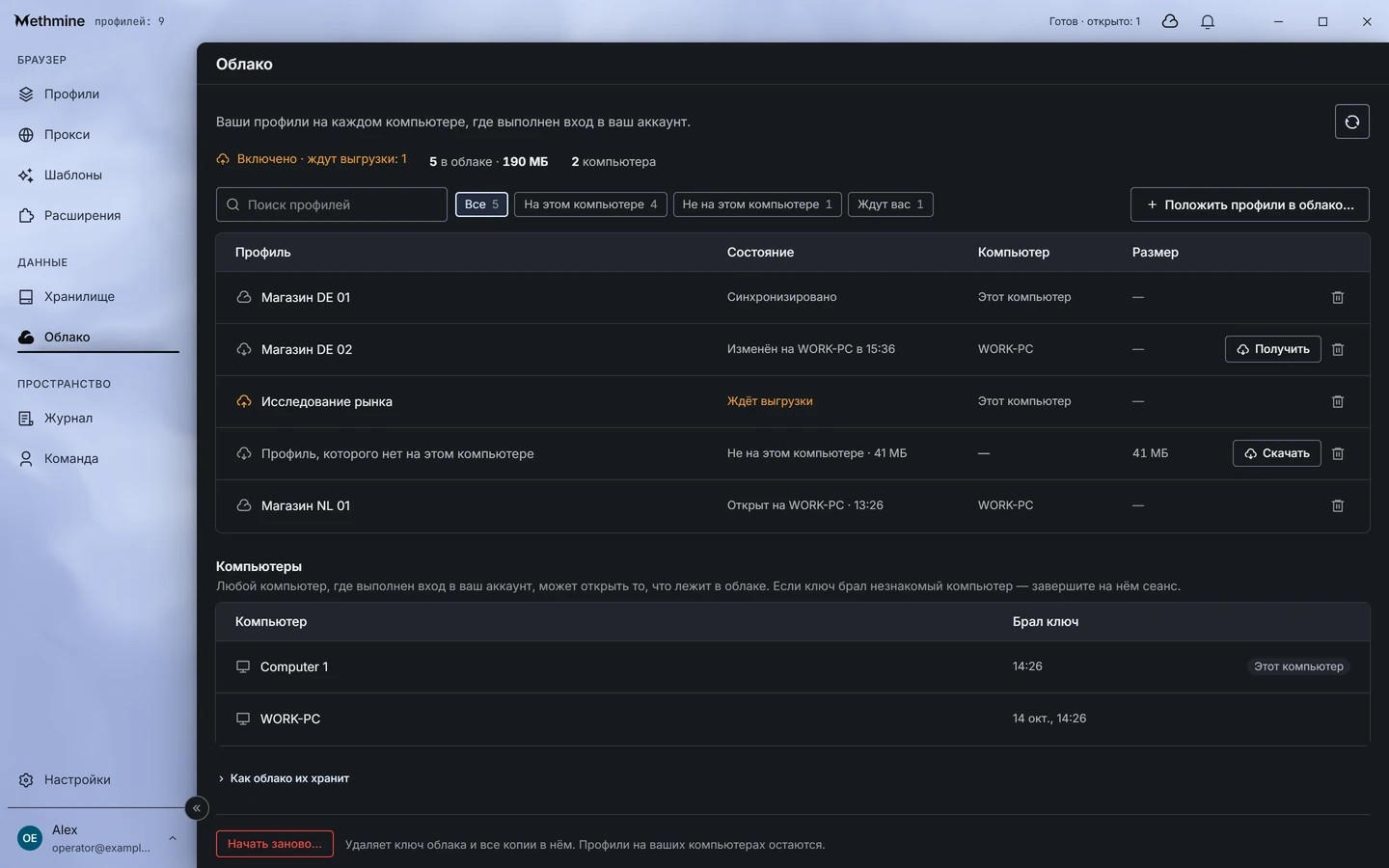The height and width of the screenshot is (868, 1389).
Task: Collapse the sidebar with the double-chevron button
Action: click(x=197, y=808)
